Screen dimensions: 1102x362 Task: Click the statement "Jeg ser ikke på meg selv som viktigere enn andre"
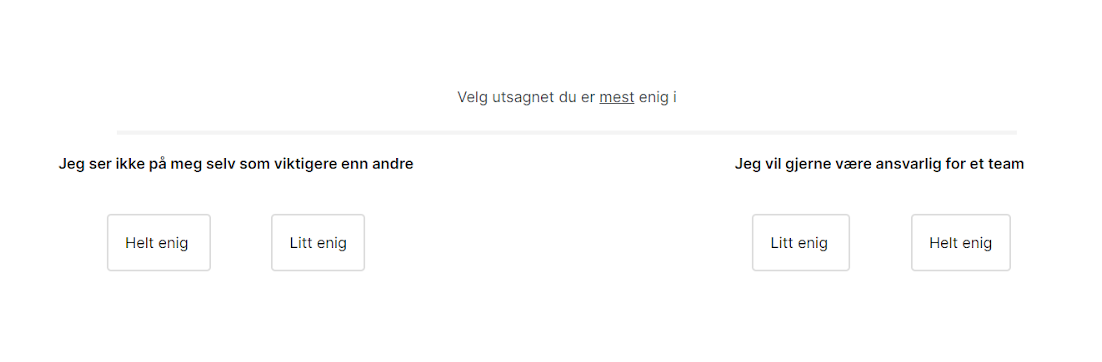(x=235, y=164)
